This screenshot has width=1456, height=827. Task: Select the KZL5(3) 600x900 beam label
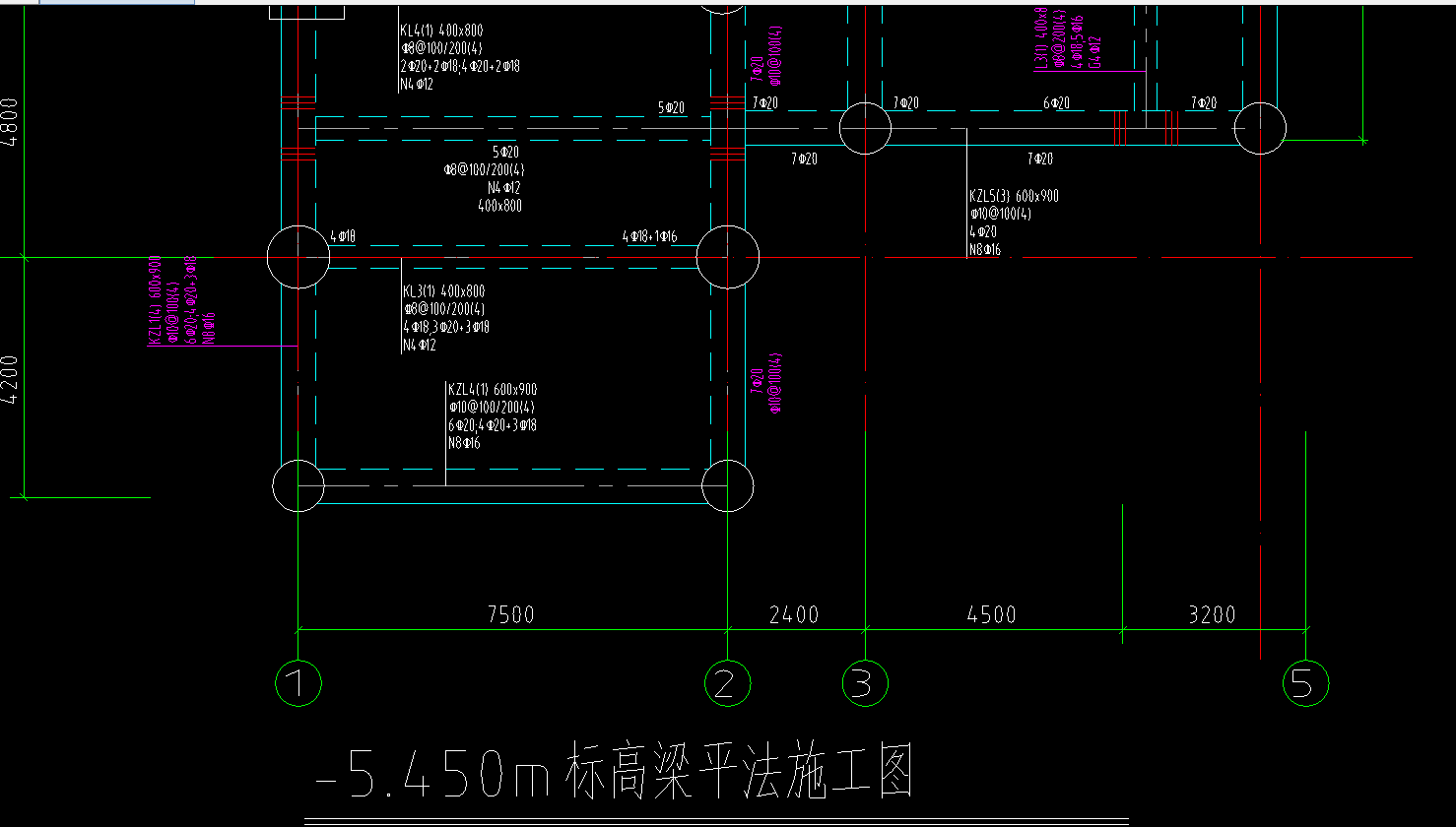[x=1015, y=197]
